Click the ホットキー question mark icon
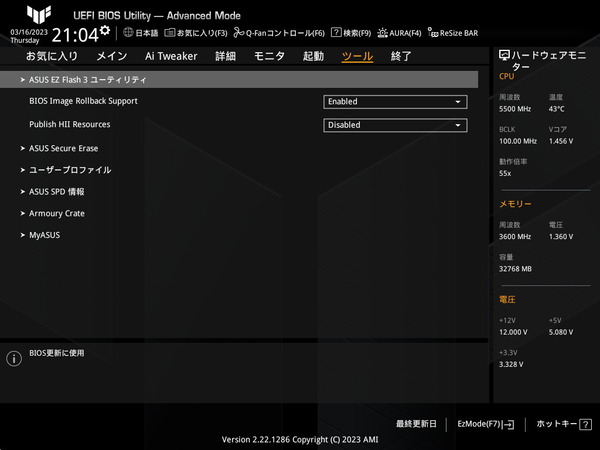Image resolution: width=600 pixels, height=450 pixels. (x=585, y=424)
